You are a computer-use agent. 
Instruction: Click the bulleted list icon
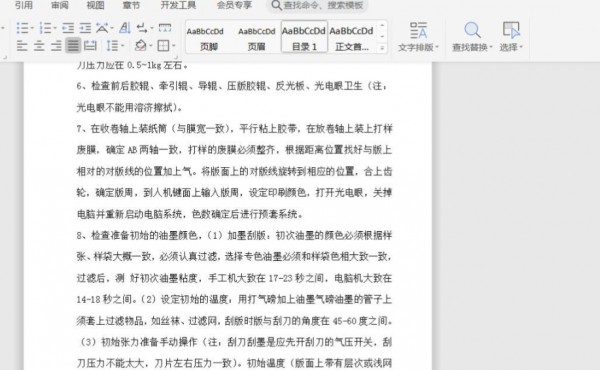(x=23, y=28)
